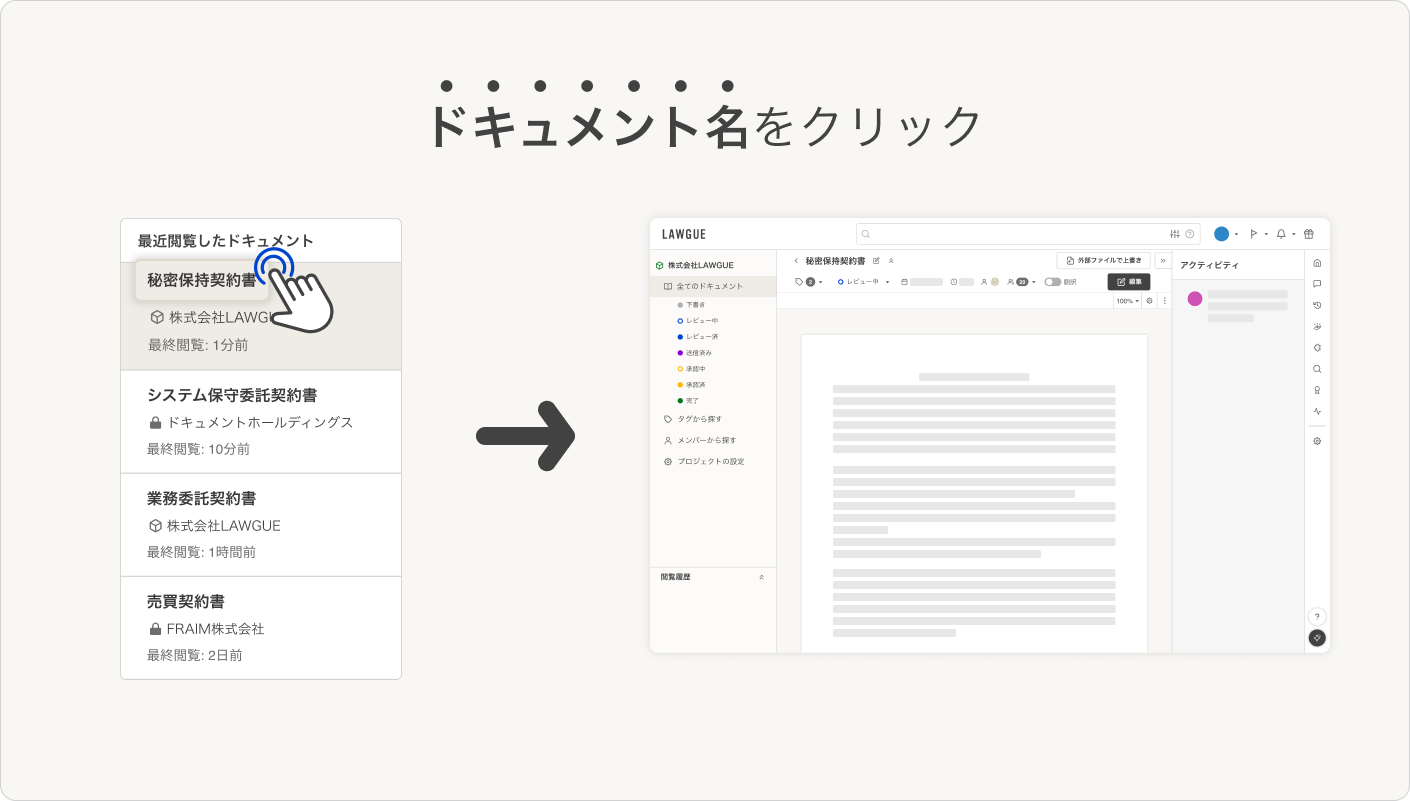This screenshot has width=1410, height=801.
Task: Click the assignee person icon
Action: click(x=984, y=282)
